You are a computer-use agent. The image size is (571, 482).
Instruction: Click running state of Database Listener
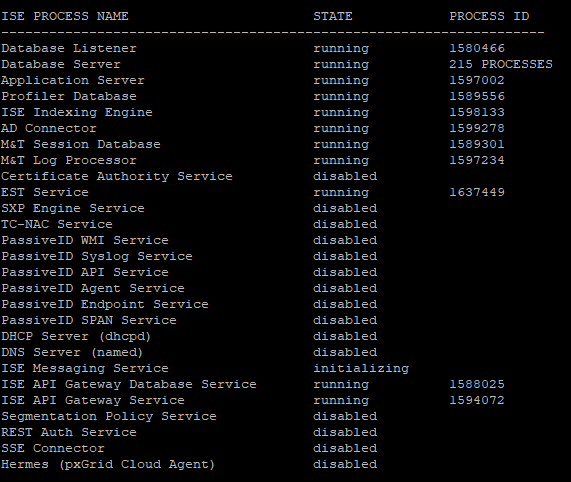click(x=341, y=49)
